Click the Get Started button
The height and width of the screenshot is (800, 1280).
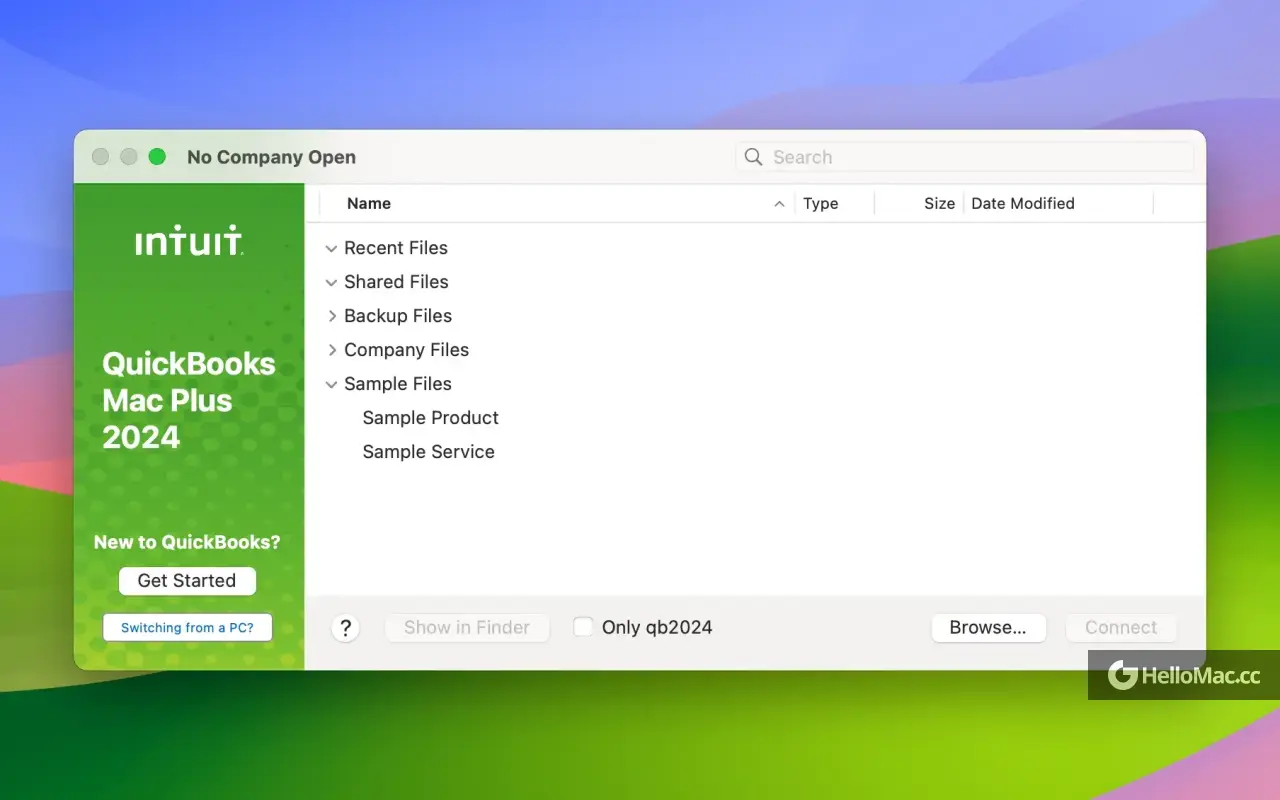pos(187,580)
